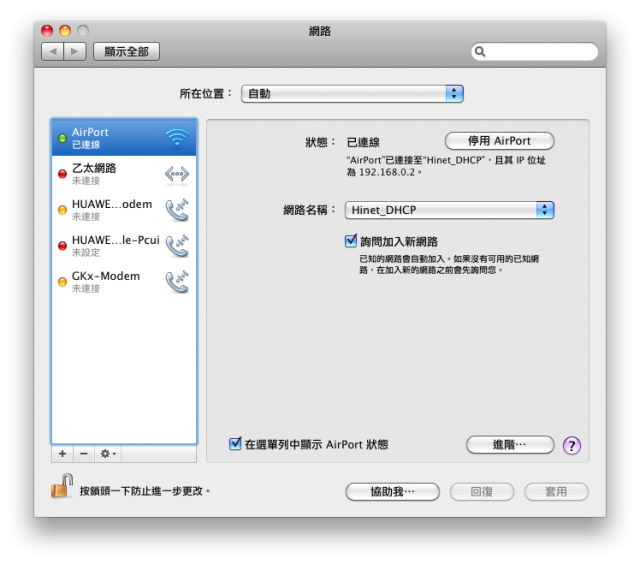Screen dimensions: 640x564
Task: Open 進階… advanced settings
Action: click(x=510, y=444)
